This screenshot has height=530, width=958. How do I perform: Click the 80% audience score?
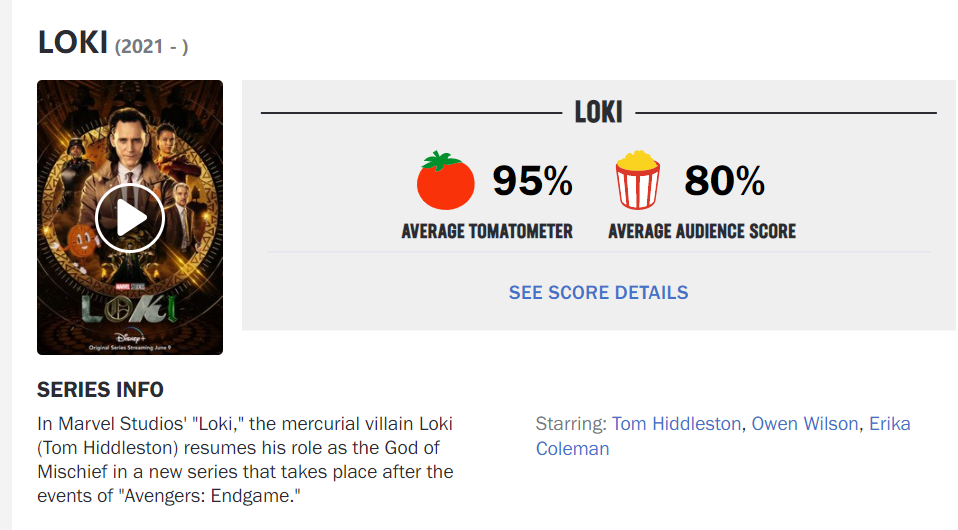click(724, 181)
